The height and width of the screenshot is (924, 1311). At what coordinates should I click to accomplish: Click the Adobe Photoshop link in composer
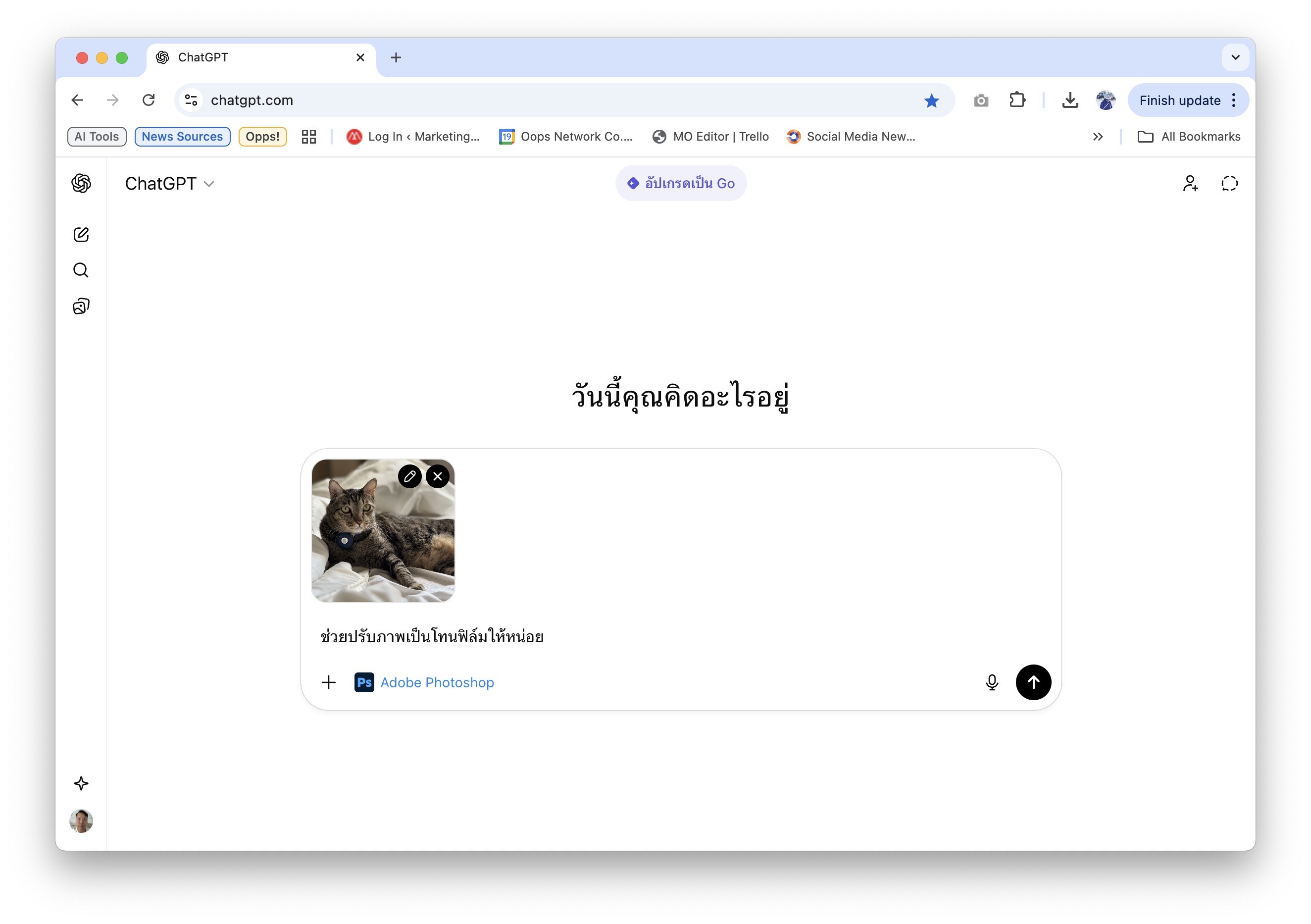coord(436,682)
